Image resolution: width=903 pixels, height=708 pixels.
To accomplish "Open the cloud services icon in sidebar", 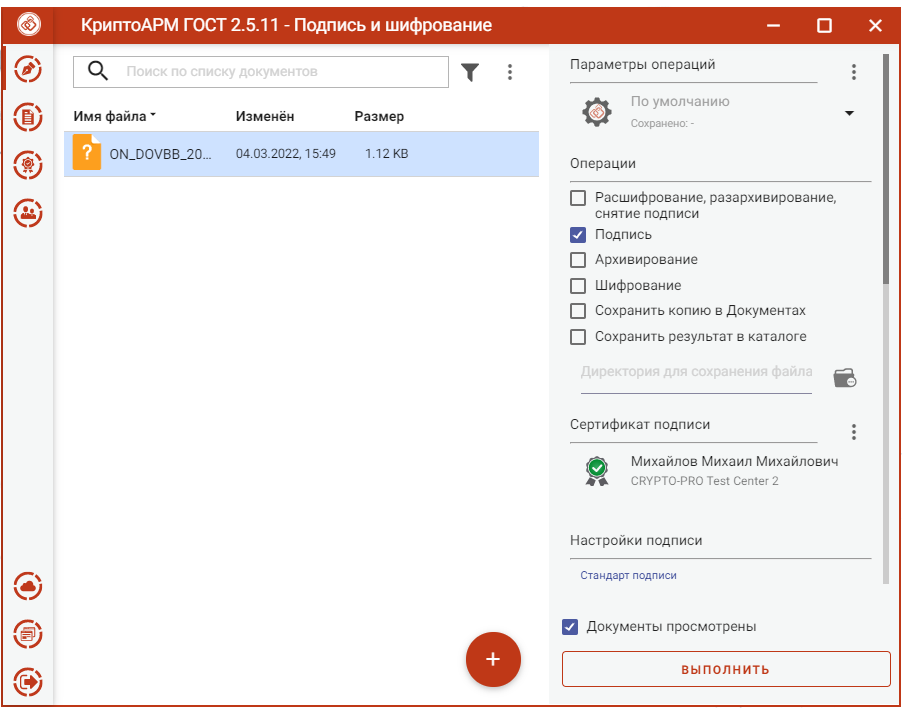I will pyautogui.click(x=28, y=586).
